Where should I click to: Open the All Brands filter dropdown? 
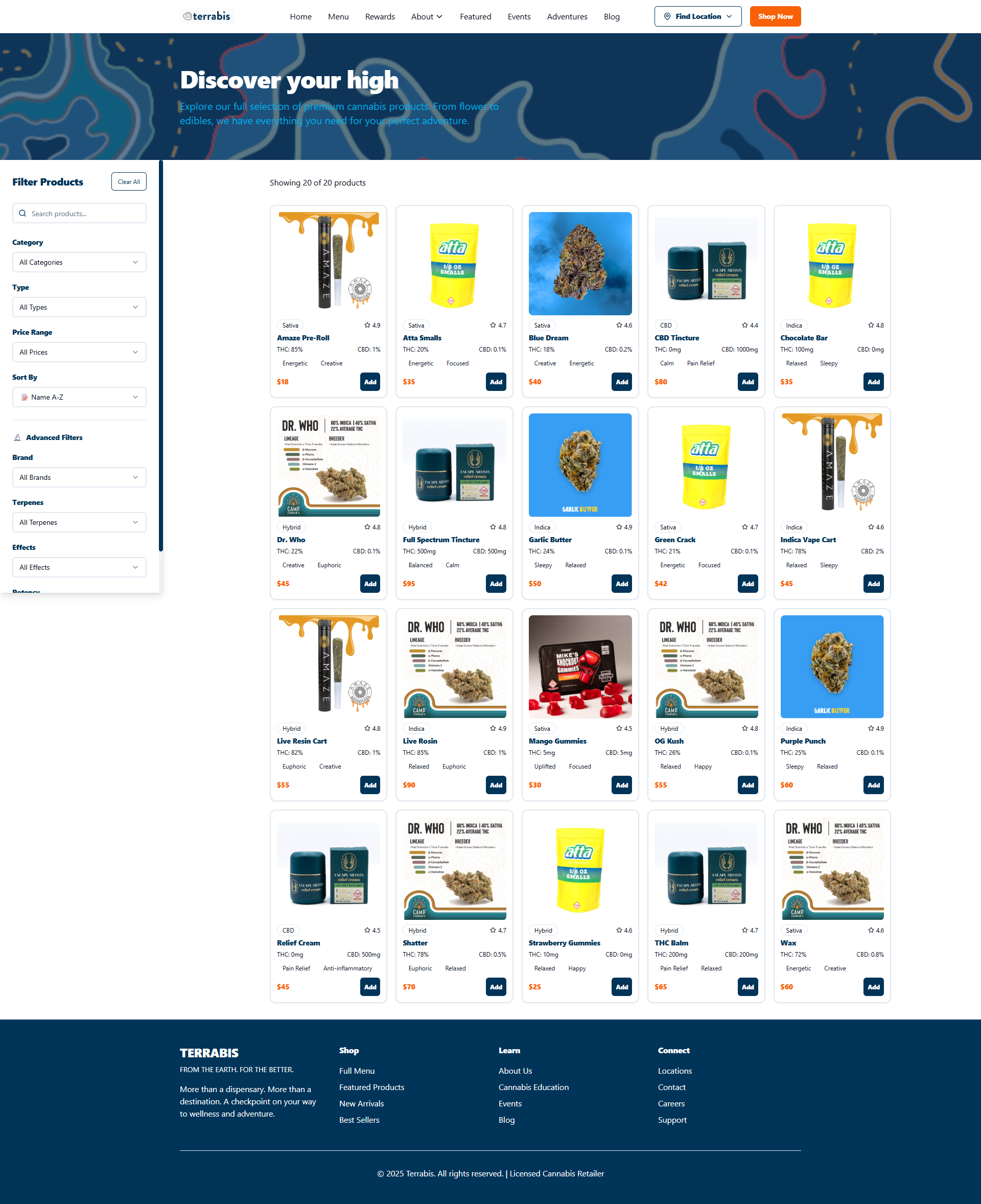[79, 477]
